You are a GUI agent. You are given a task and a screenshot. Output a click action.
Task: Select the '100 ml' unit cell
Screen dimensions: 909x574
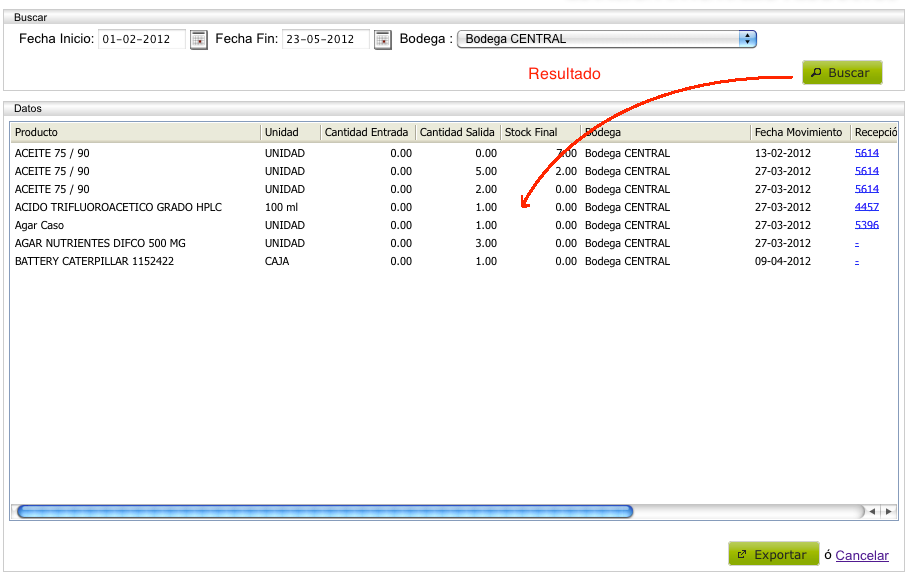[x=281, y=207]
